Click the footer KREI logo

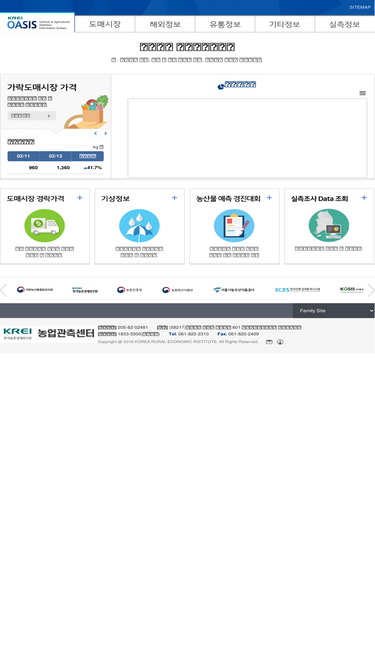coord(17,333)
